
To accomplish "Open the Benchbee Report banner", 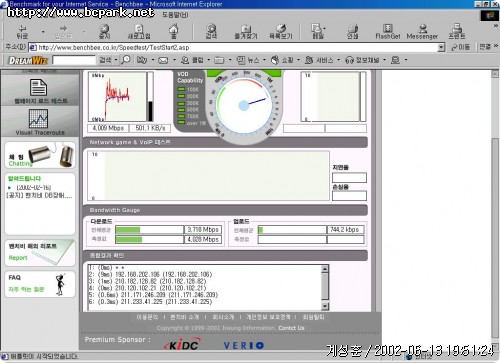I will (40, 253).
